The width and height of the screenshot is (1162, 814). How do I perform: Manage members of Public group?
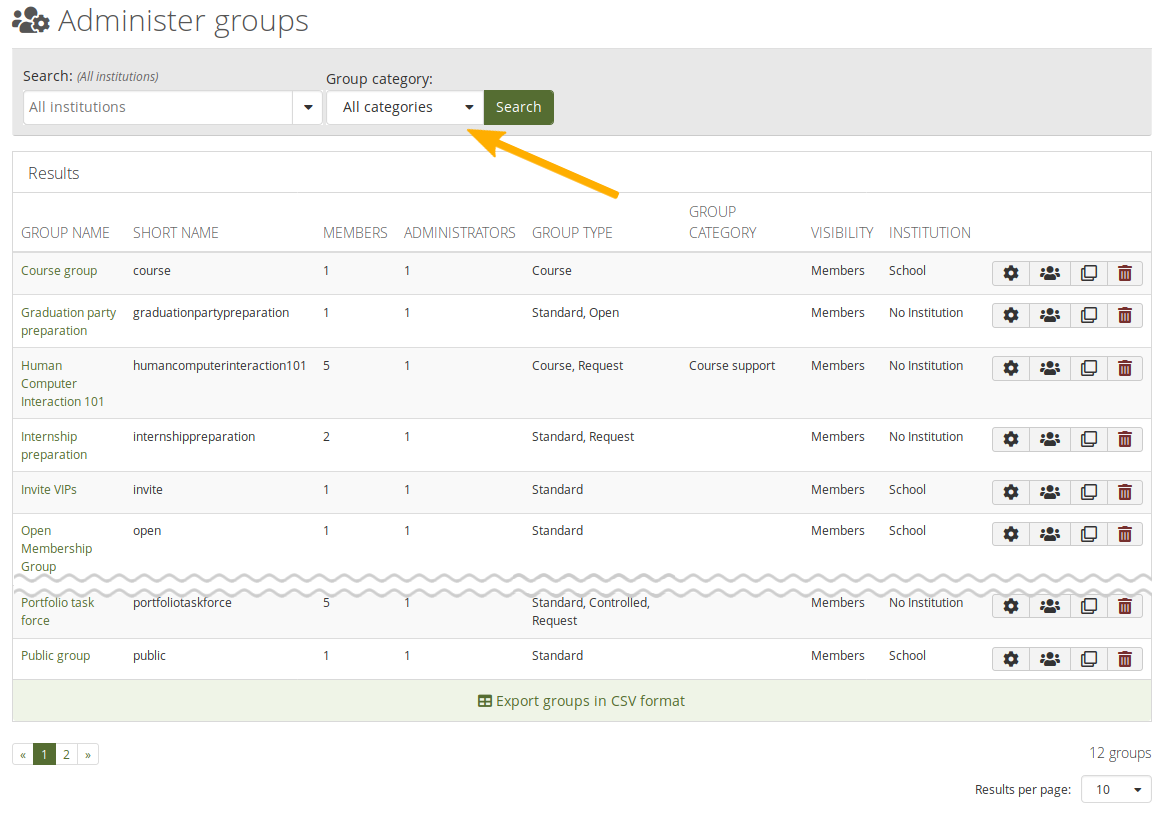pyautogui.click(x=1049, y=659)
